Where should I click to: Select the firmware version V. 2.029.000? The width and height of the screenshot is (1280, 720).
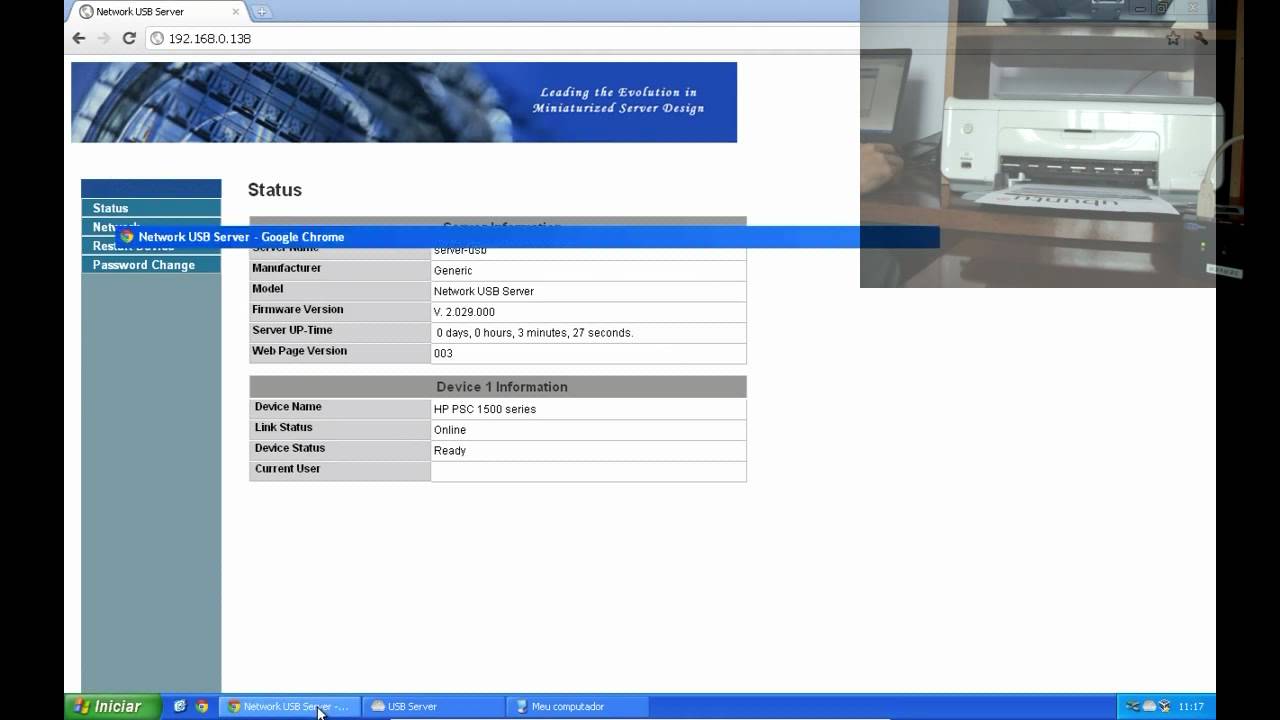click(464, 312)
